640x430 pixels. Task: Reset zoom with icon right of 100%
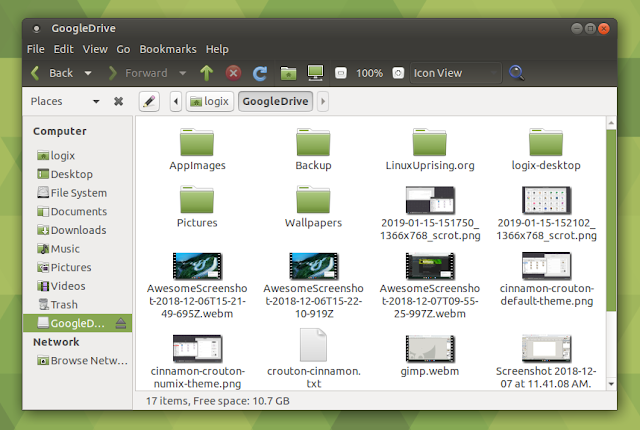[x=398, y=73]
